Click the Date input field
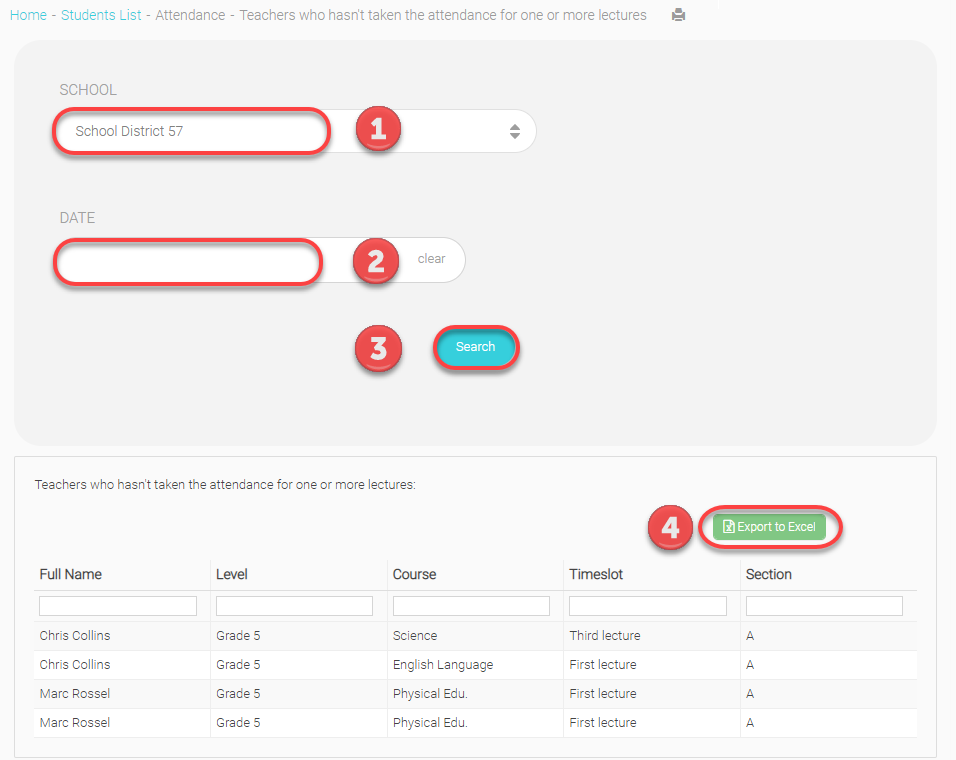Image resolution: width=956 pixels, height=760 pixels. click(188, 261)
